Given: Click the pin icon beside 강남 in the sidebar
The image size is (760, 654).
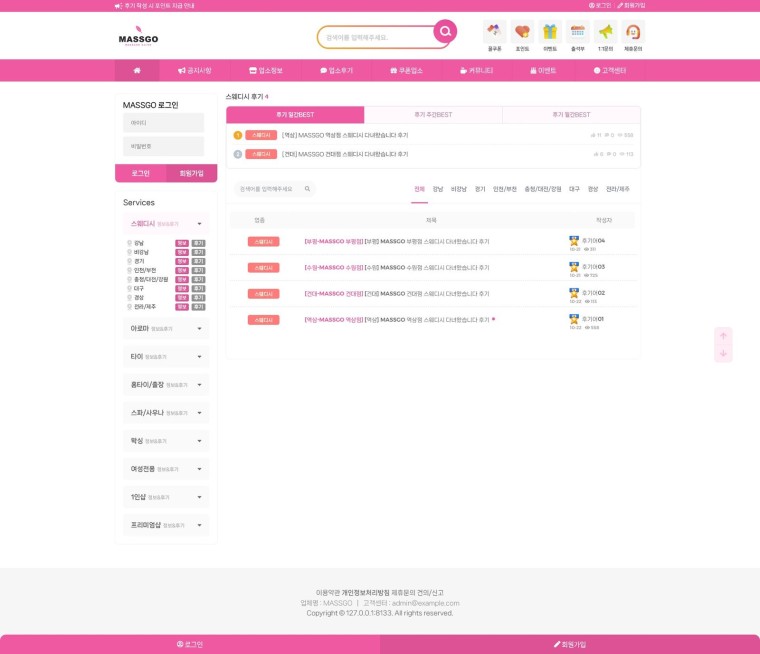Looking at the screenshot, I should (x=129, y=243).
